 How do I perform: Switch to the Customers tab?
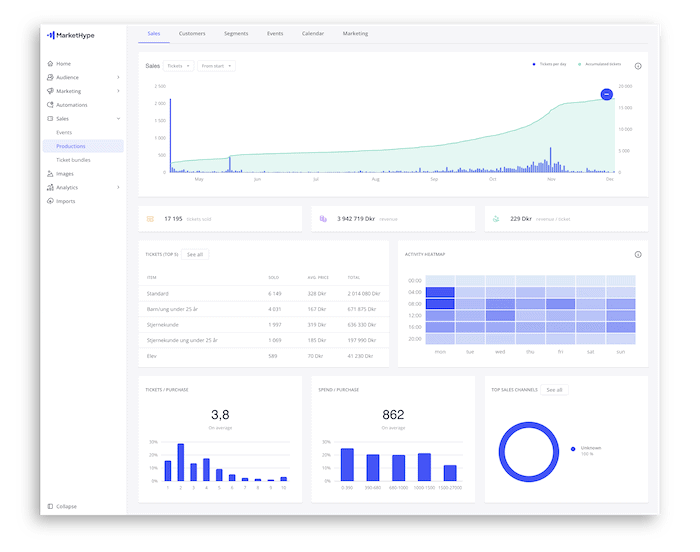tap(192, 34)
